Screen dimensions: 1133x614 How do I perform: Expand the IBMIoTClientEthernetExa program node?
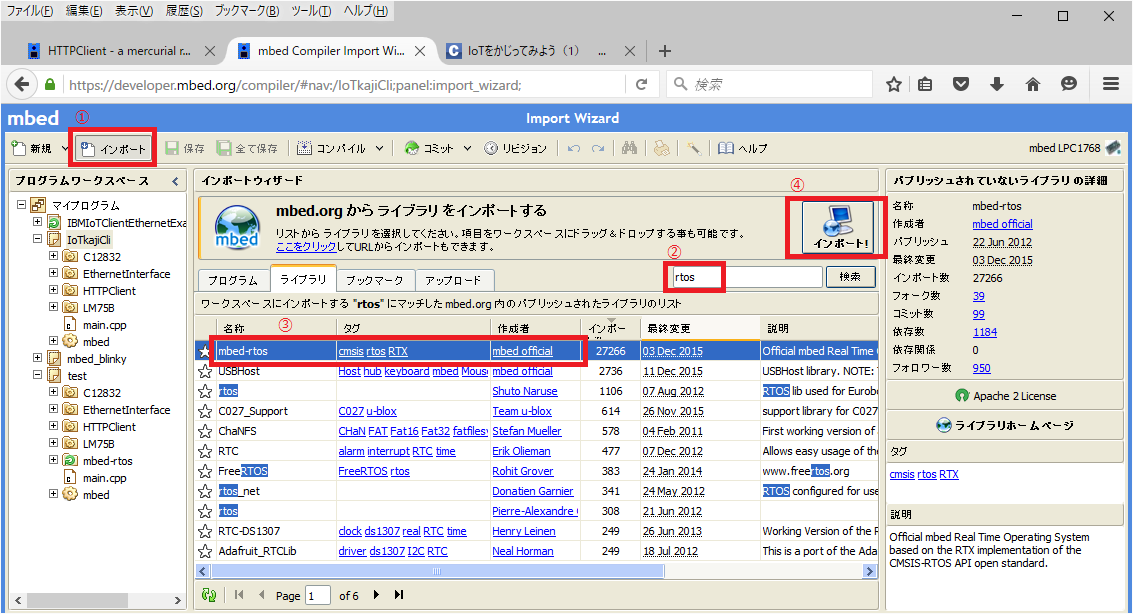[37, 222]
